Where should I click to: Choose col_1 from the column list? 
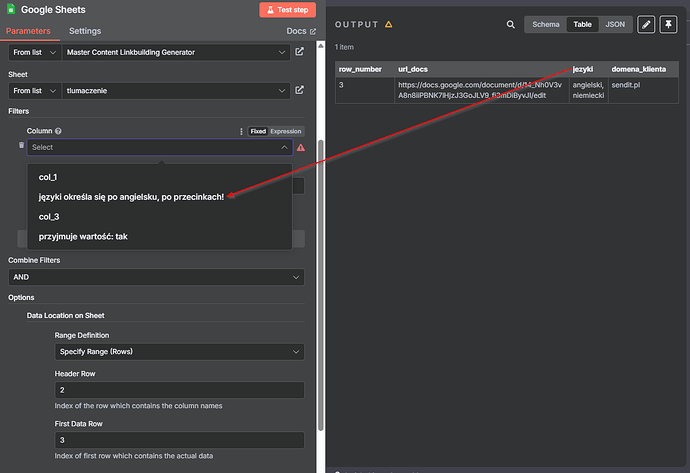tap(50, 177)
